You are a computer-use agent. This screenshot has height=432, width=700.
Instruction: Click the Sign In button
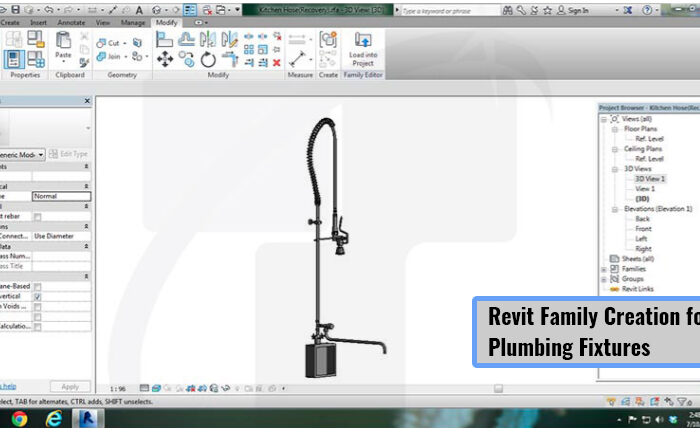573,10
